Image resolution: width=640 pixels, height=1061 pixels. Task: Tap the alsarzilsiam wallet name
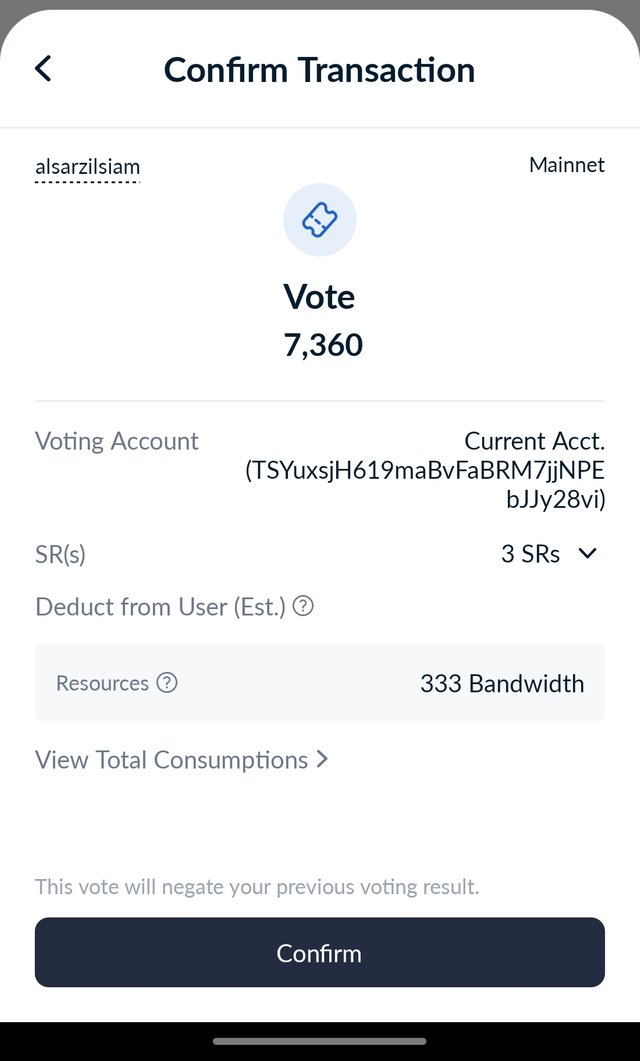click(x=87, y=166)
